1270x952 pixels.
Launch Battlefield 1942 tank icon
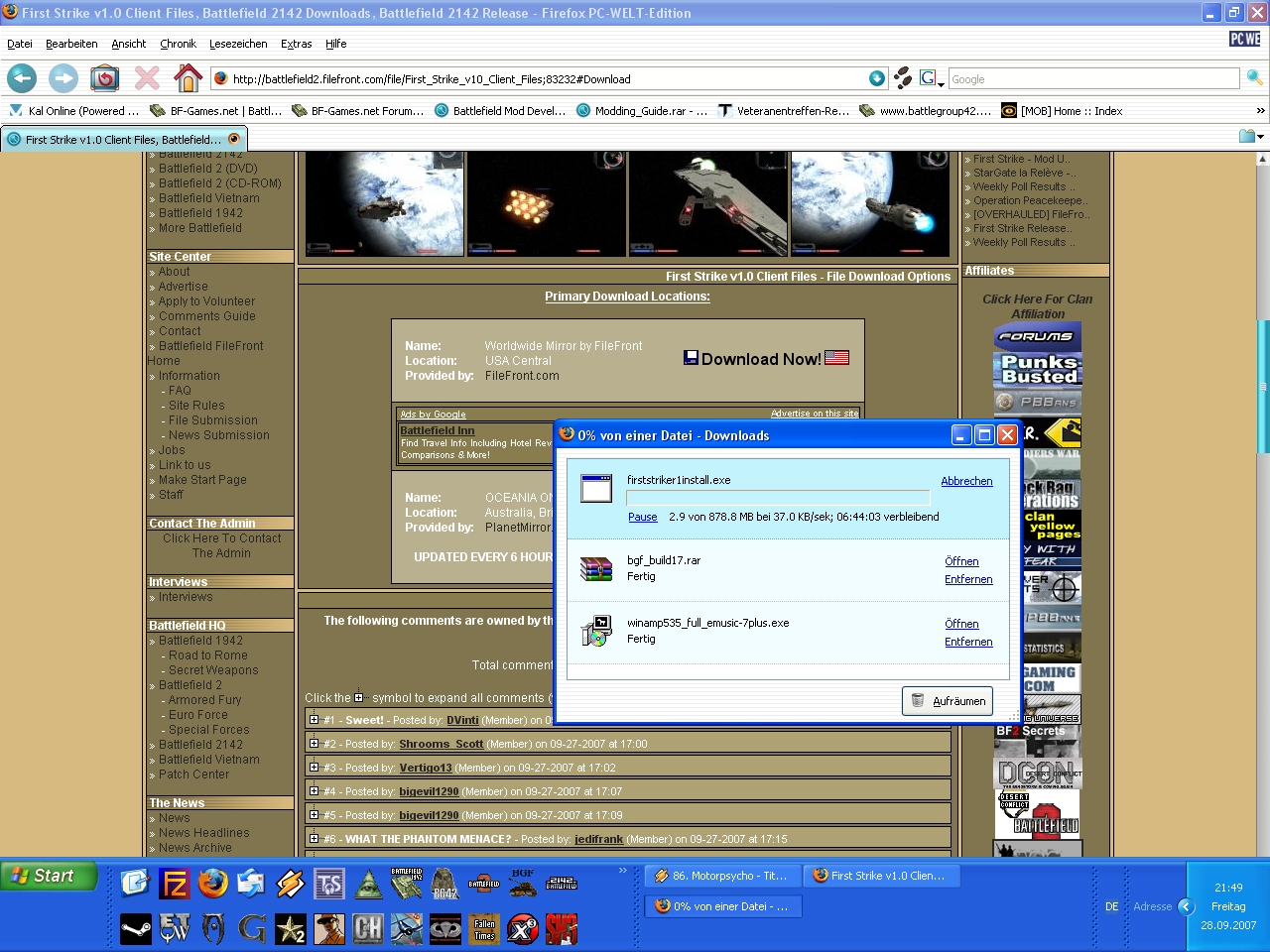[x=407, y=883]
